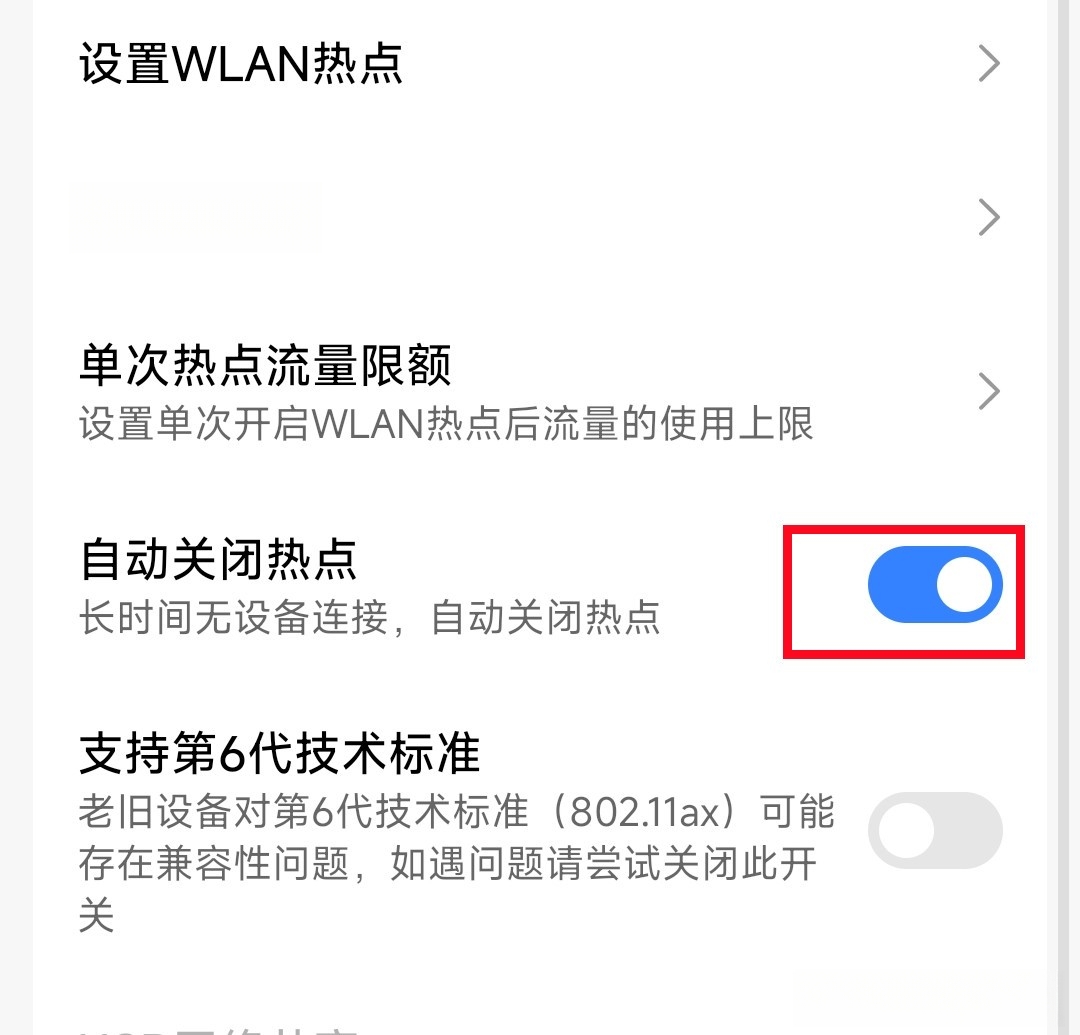The height and width of the screenshot is (1035, 1080).
Task: Click subtitle 设置单次开启WLAN热点后流量的使用上限
Action: point(446,424)
